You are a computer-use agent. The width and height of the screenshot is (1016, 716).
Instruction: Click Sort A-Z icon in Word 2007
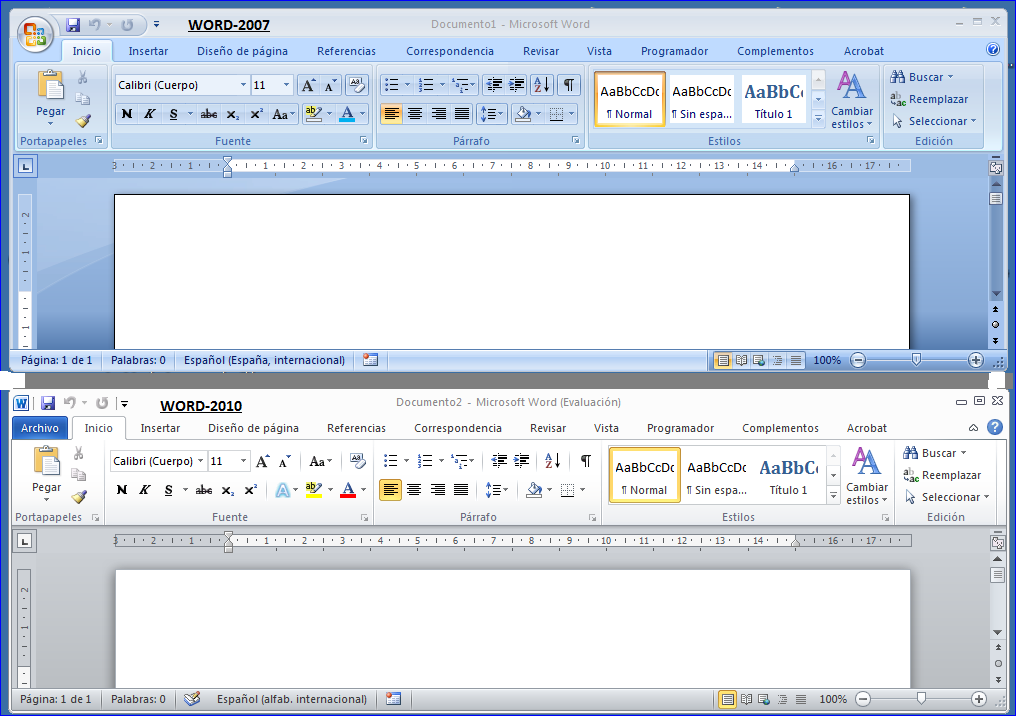click(x=541, y=85)
